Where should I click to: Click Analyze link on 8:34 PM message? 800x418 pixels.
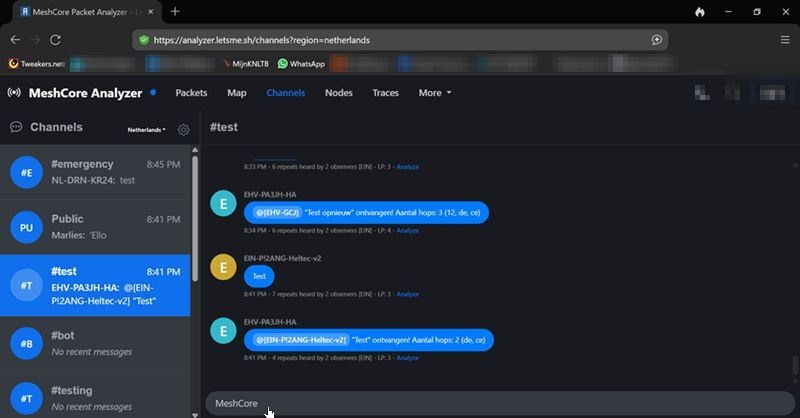pos(408,231)
